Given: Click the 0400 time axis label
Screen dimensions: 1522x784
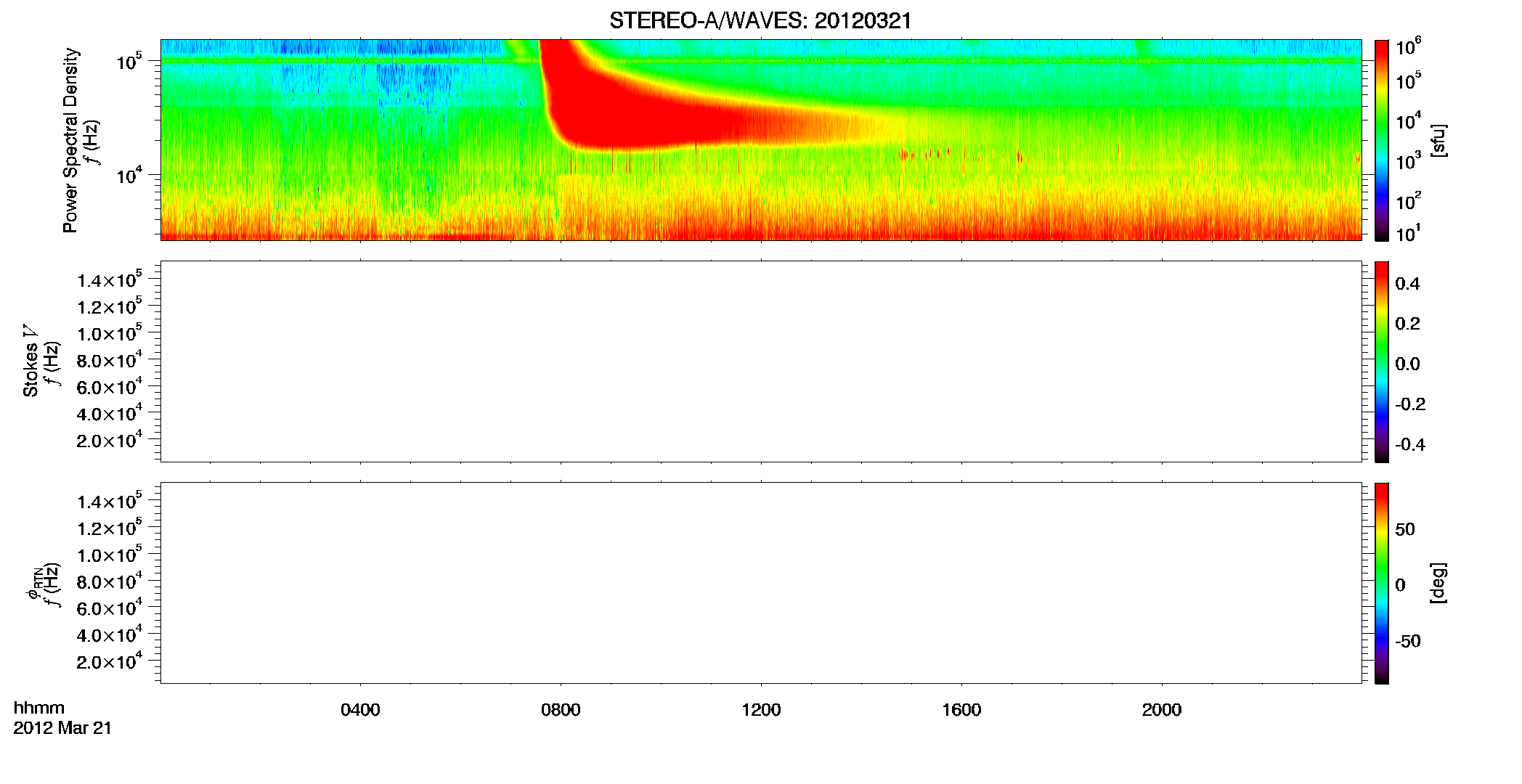Looking at the screenshot, I should pos(360,710).
